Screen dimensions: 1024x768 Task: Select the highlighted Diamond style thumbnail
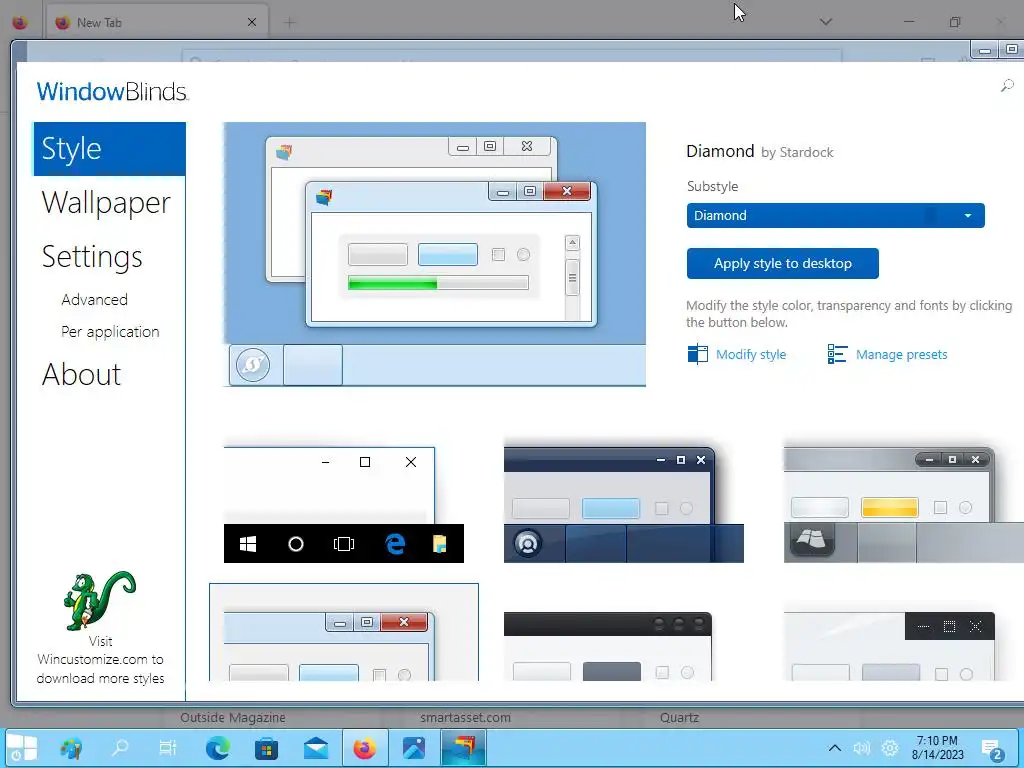pos(344,632)
